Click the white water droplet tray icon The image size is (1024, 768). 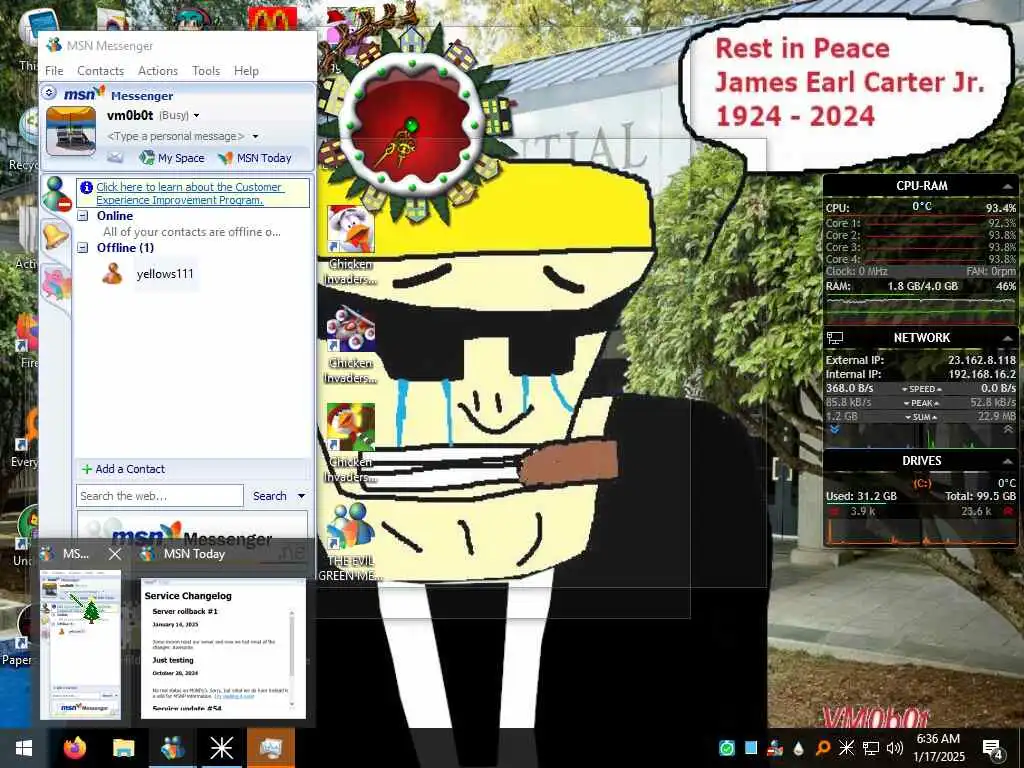(x=799, y=748)
